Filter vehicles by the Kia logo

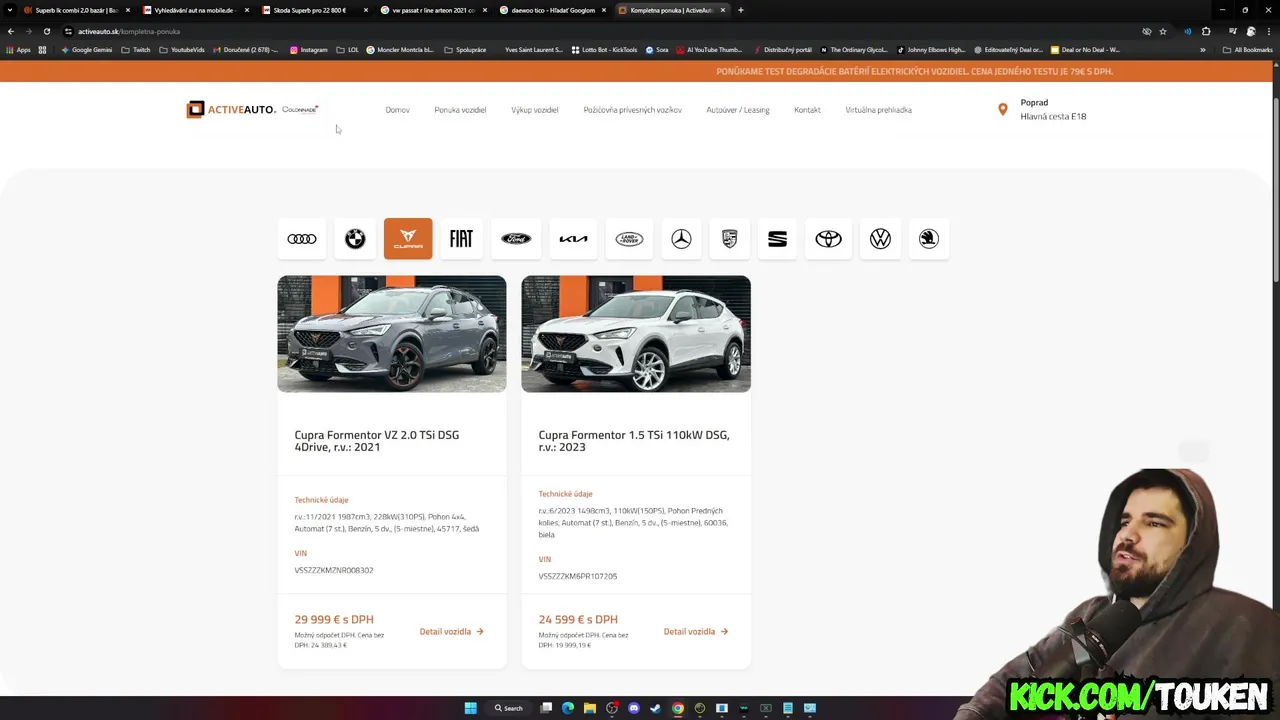573,239
